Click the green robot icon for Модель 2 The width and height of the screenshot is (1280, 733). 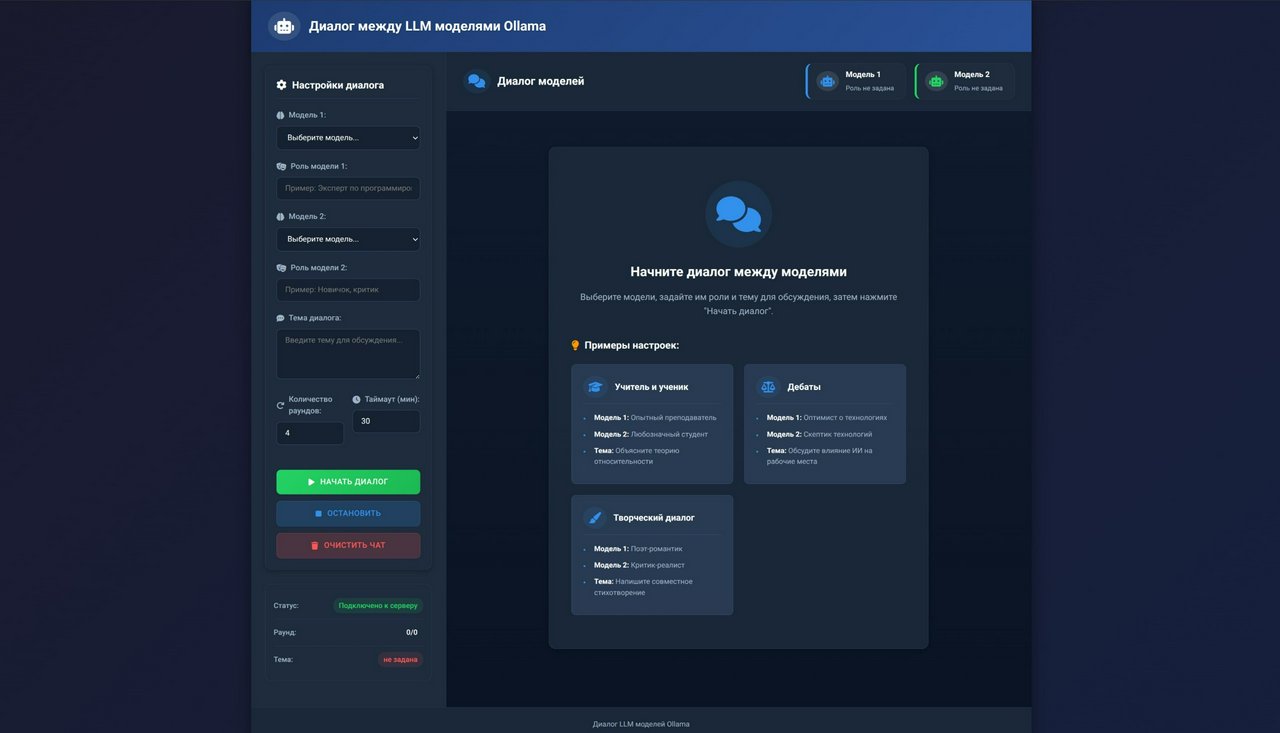click(x=936, y=82)
